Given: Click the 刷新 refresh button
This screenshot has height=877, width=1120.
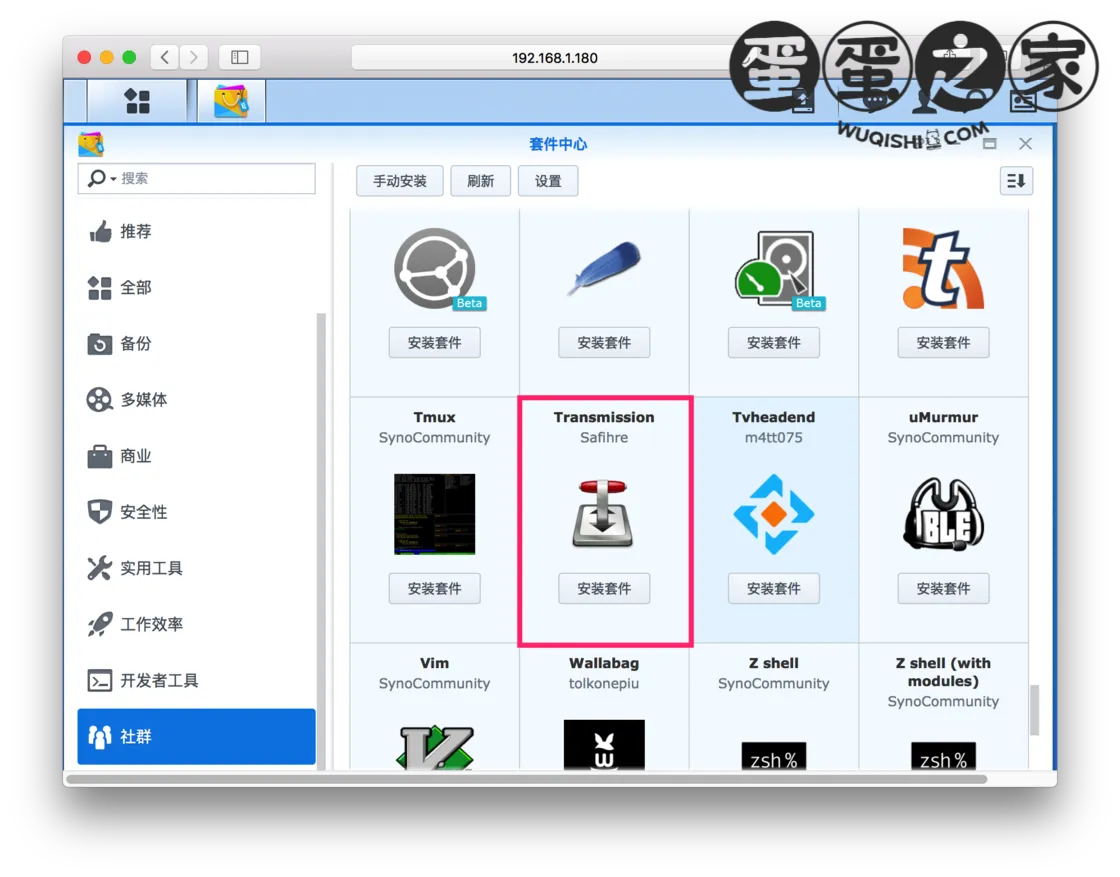Looking at the screenshot, I should (x=481, y=181).
